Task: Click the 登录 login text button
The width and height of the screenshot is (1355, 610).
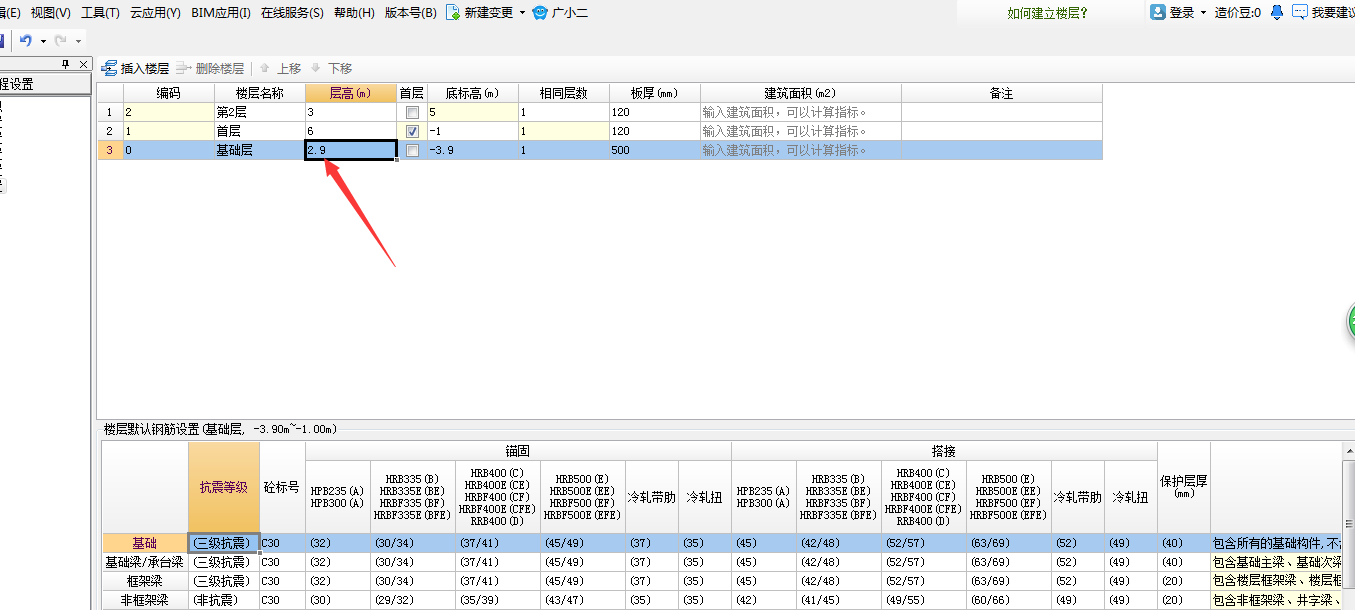Action: pyautogui.click(x=1182, y=13)
